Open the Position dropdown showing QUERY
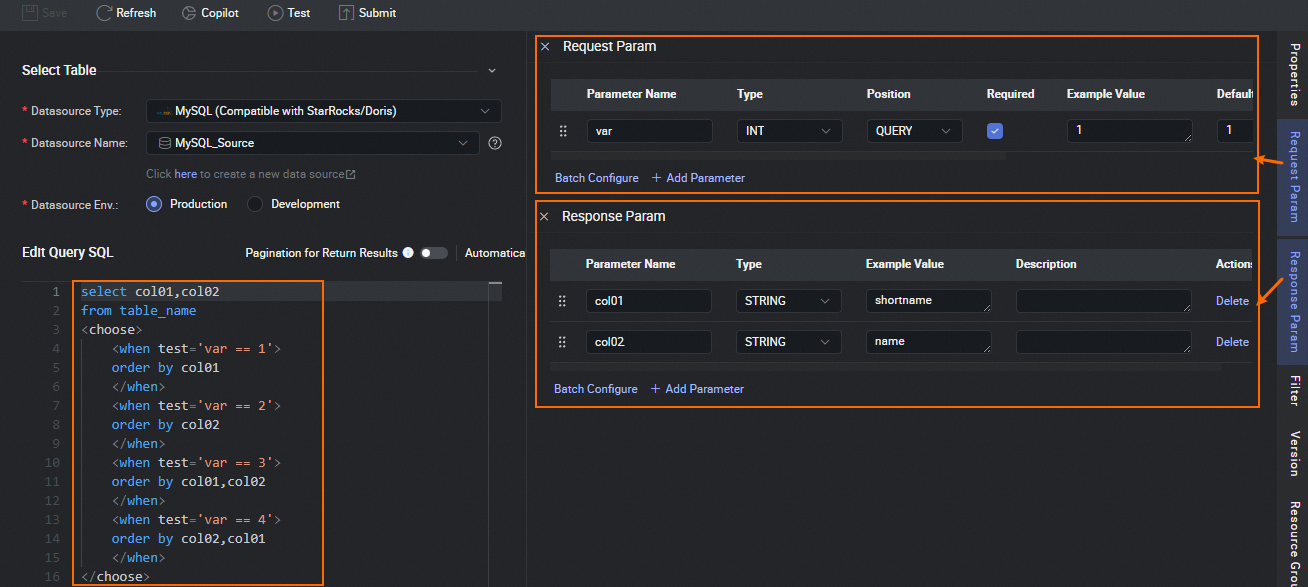 pos(914,131)
